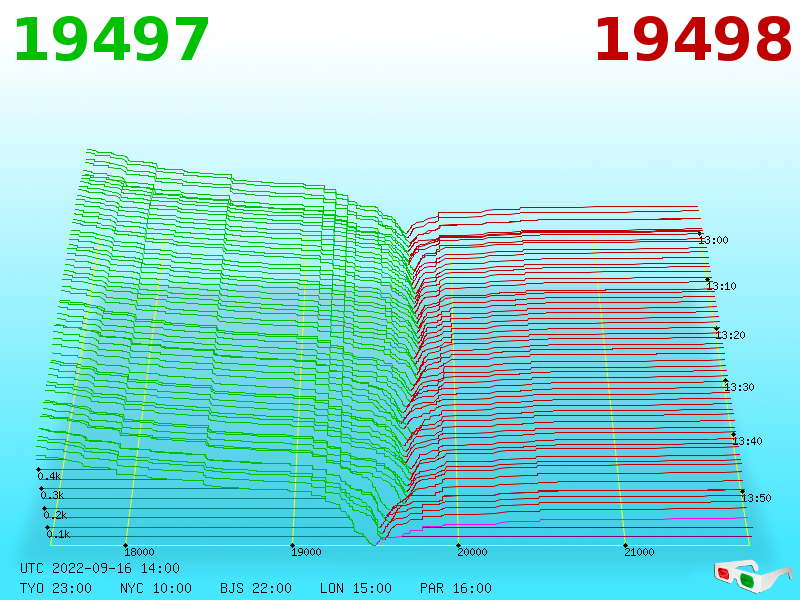Click the 0.1k depth axis label
The height and width of the screenshot is (600, 800).
pyautogui.click(x=58, y=534)
